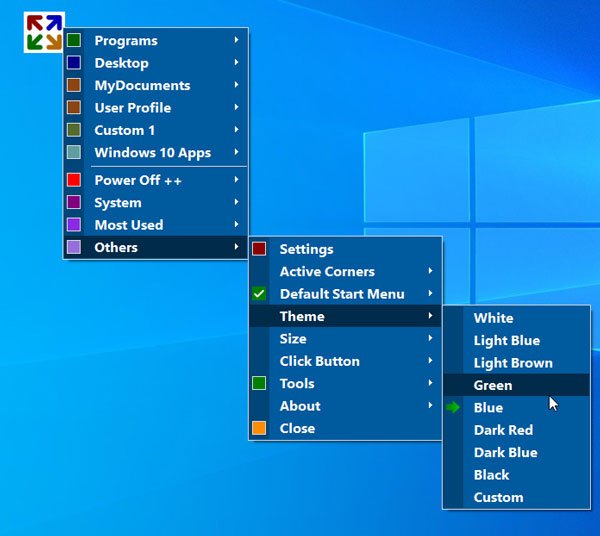Select the Dark Blue theme
The width and height of the screenshot is (600, 536).
click(x=517, y=452)
